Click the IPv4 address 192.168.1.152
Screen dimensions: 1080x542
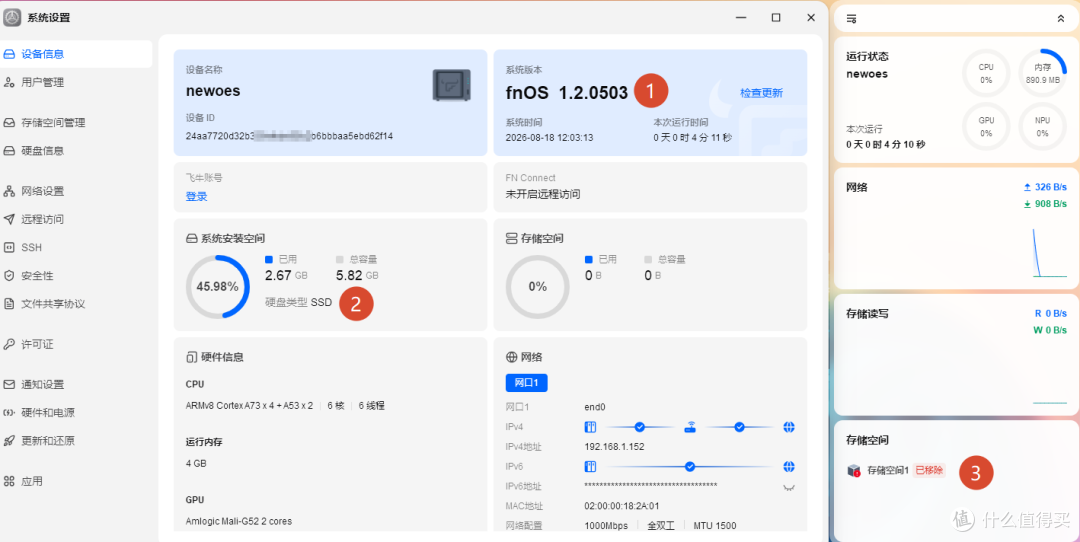click(x=614, y=446)
